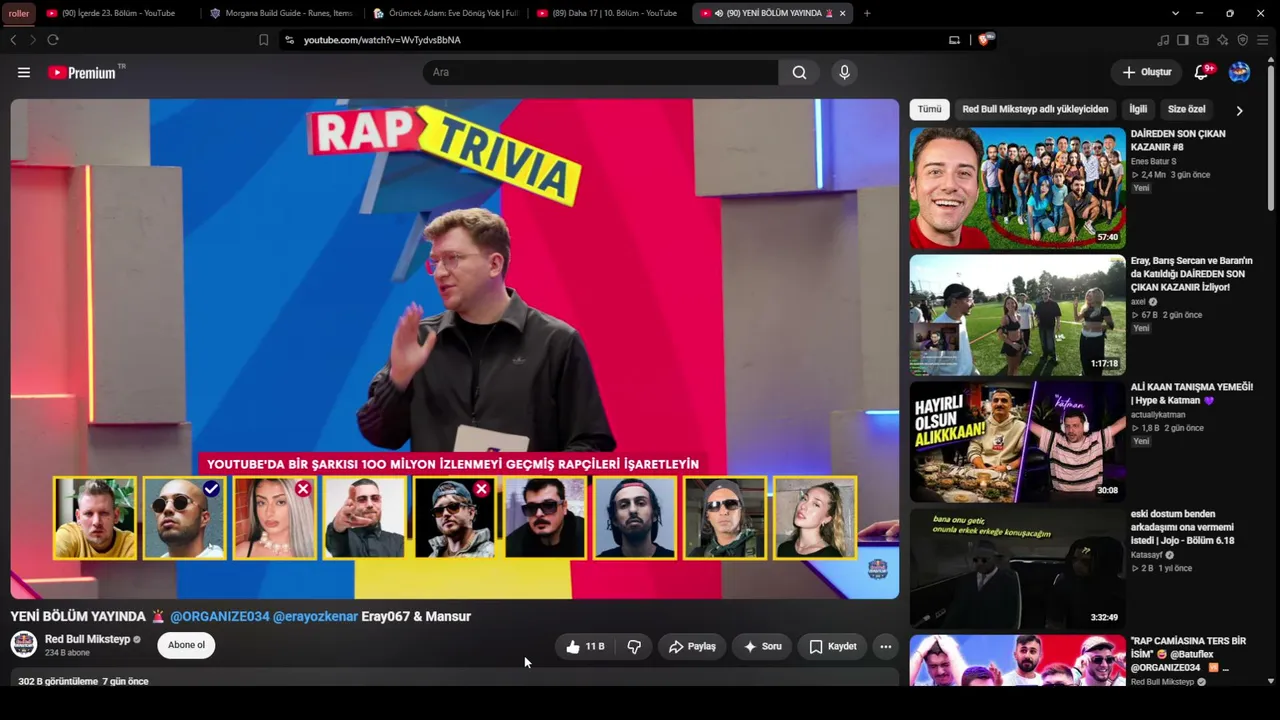Open the Brave Wallet icon
The width and height of the screenshot is (1280, 720).
click(x=1203, y=40)
